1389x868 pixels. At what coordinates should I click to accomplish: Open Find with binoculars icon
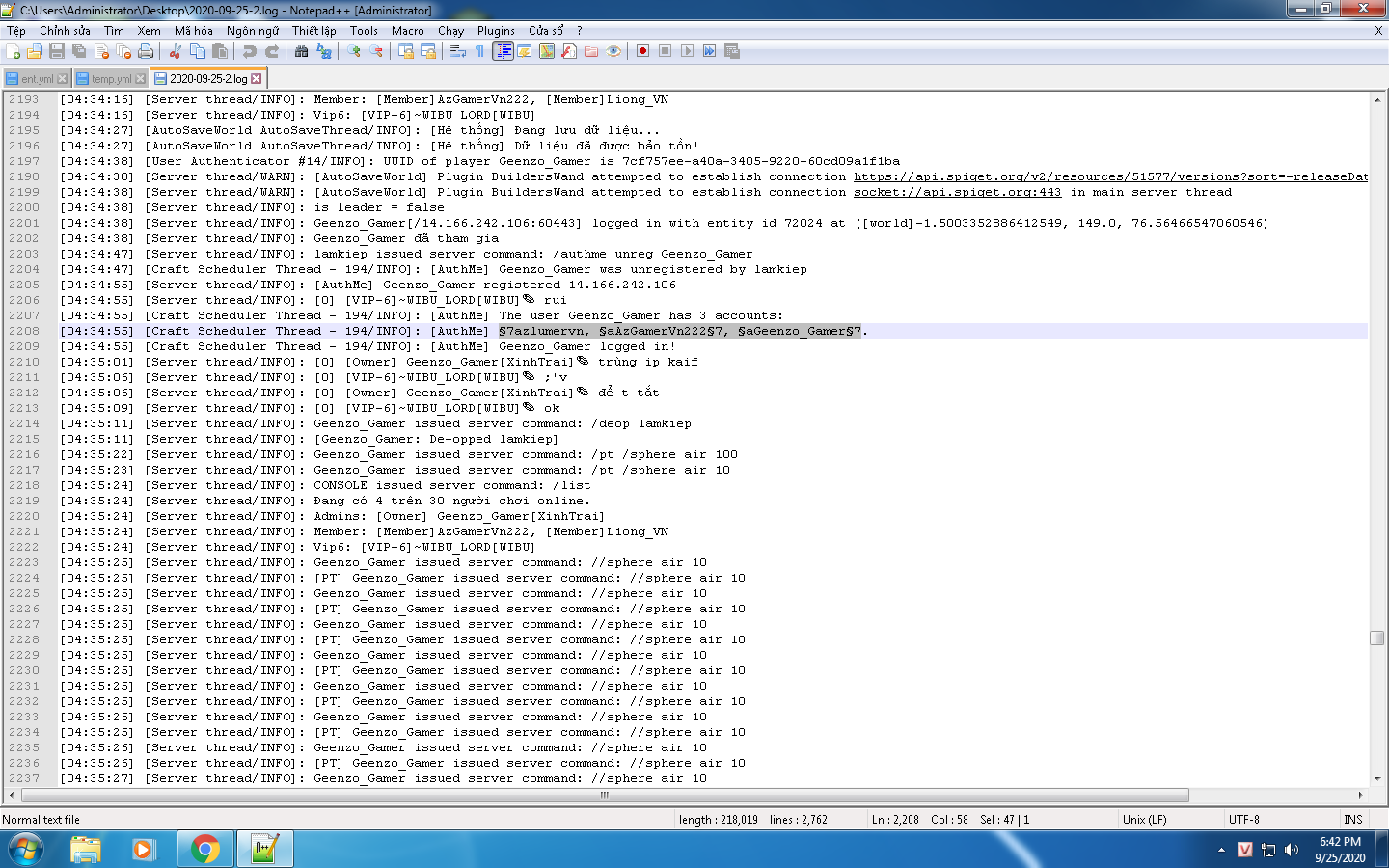pyautogui.click(x=302, y=51)
